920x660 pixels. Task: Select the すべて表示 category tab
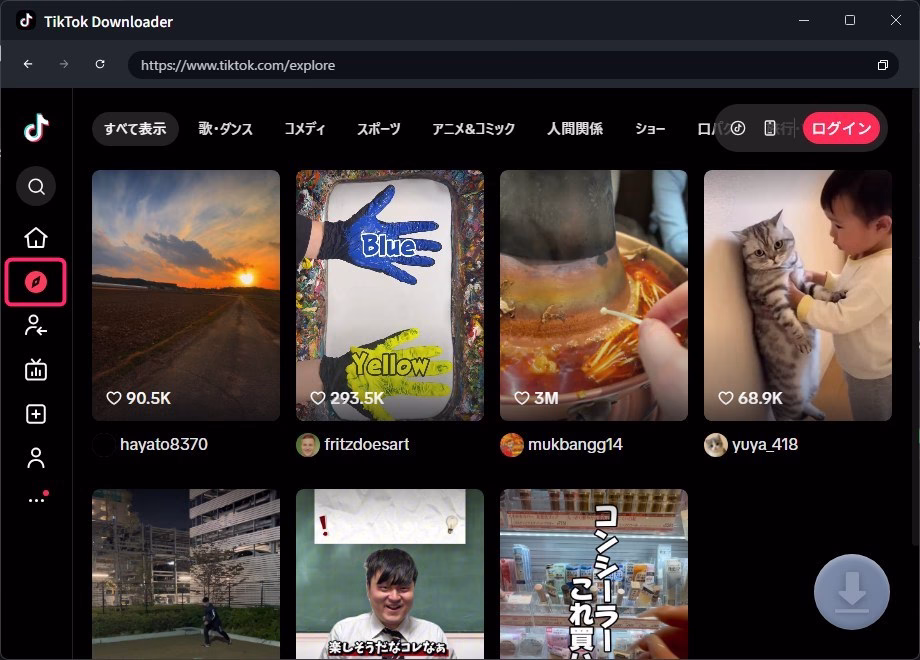[135, 129]
